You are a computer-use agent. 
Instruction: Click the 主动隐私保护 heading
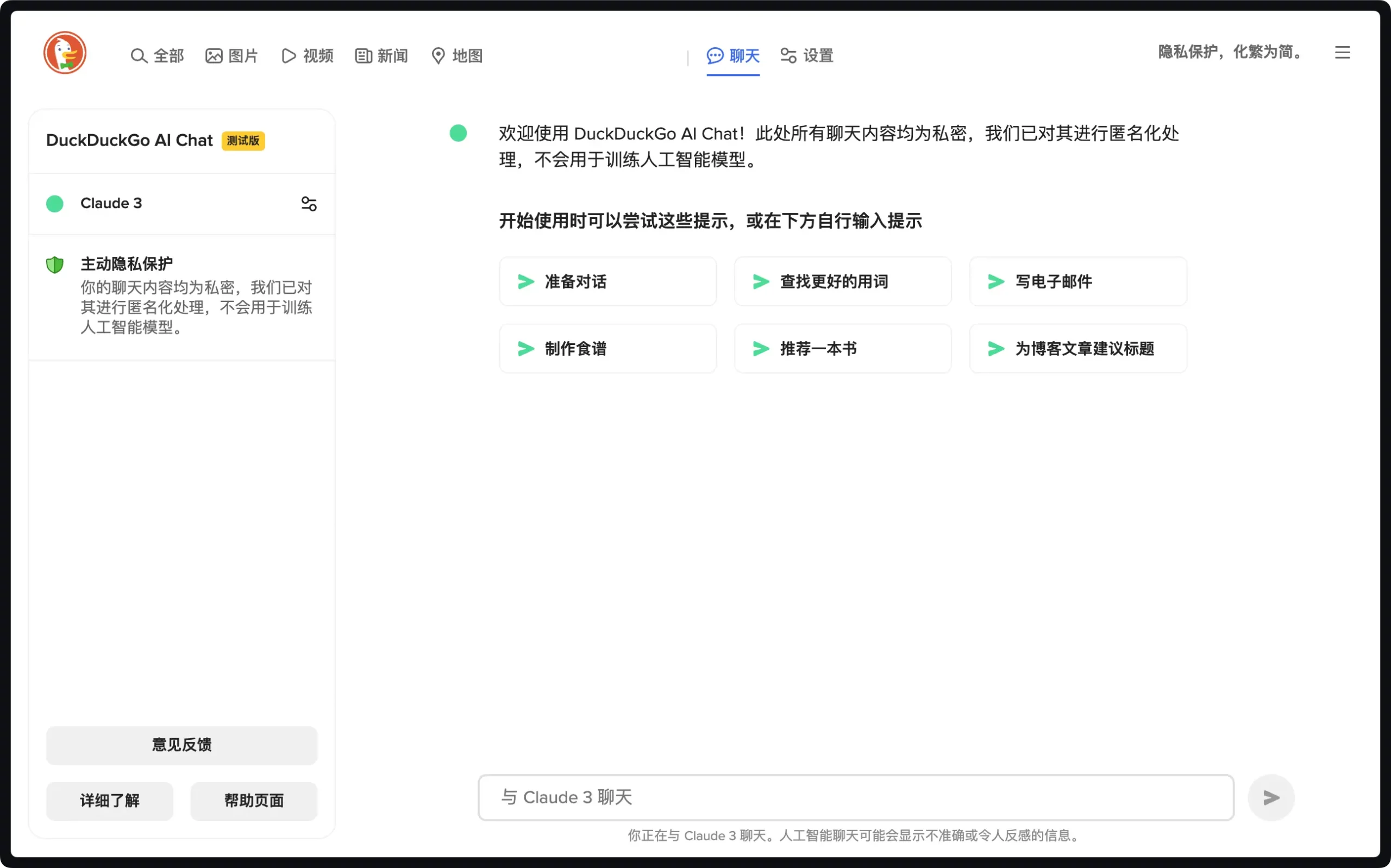coord(126,264)
